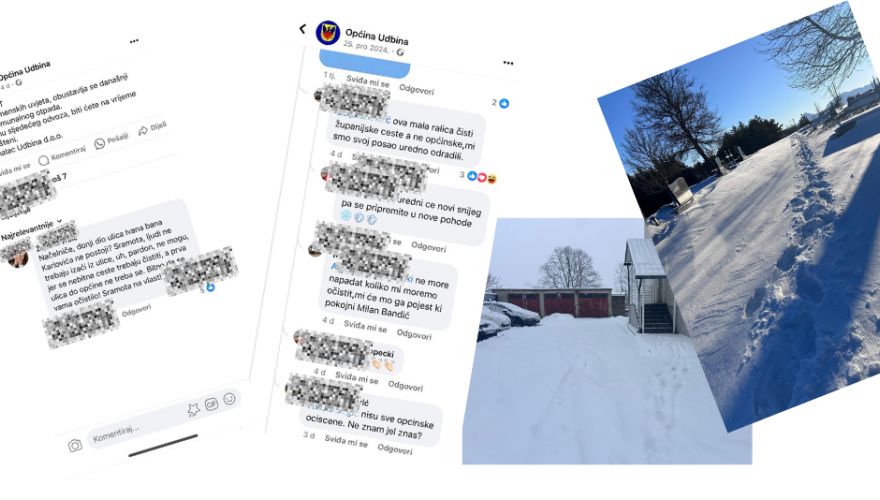Tap the Komentiraj comment icon under post
The image size is (880, 500).
(x=62, y=155)
